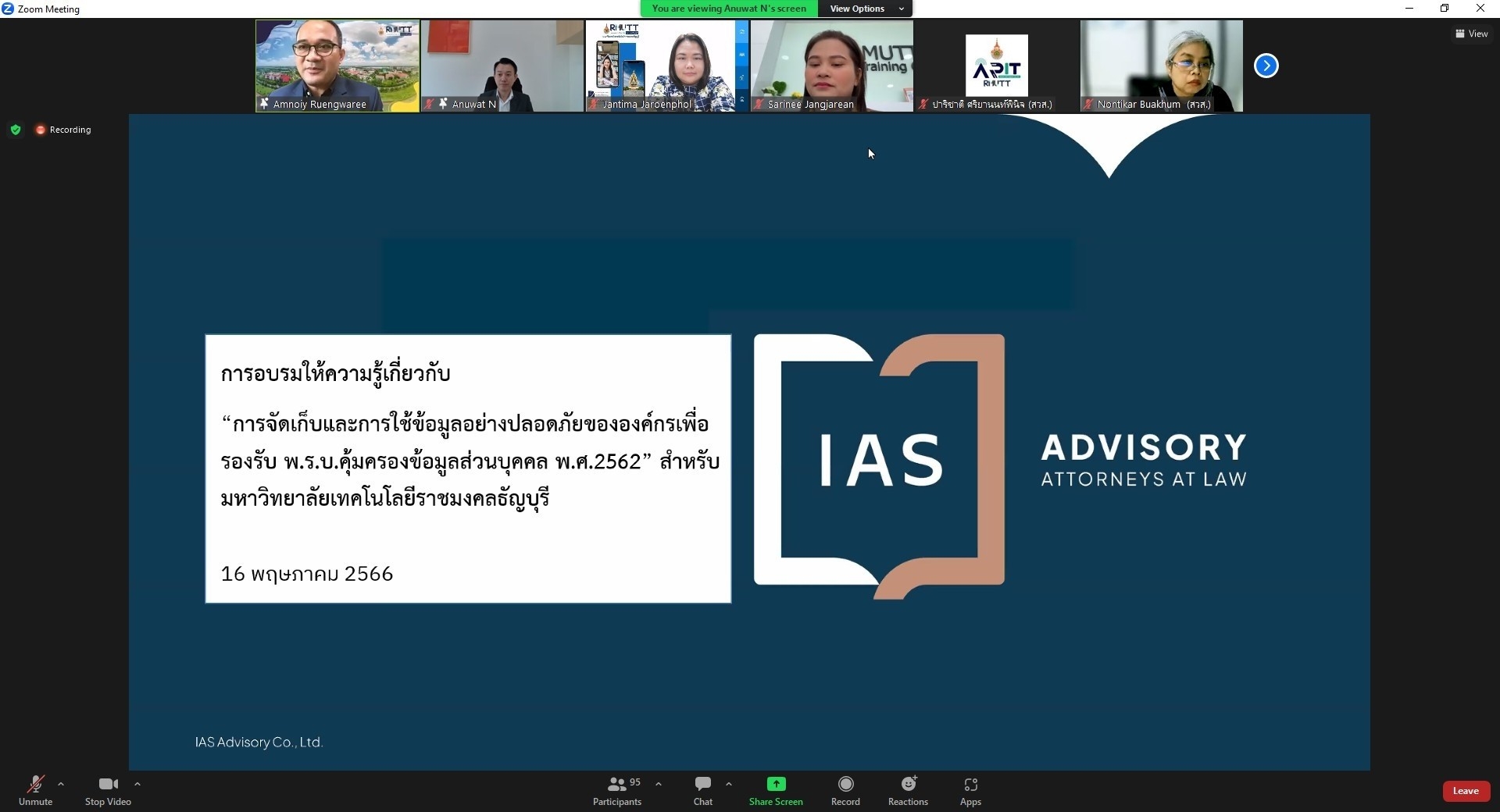1500x812 pixels.
Task: Click the green Share Screen button
Action: [776, 790]
